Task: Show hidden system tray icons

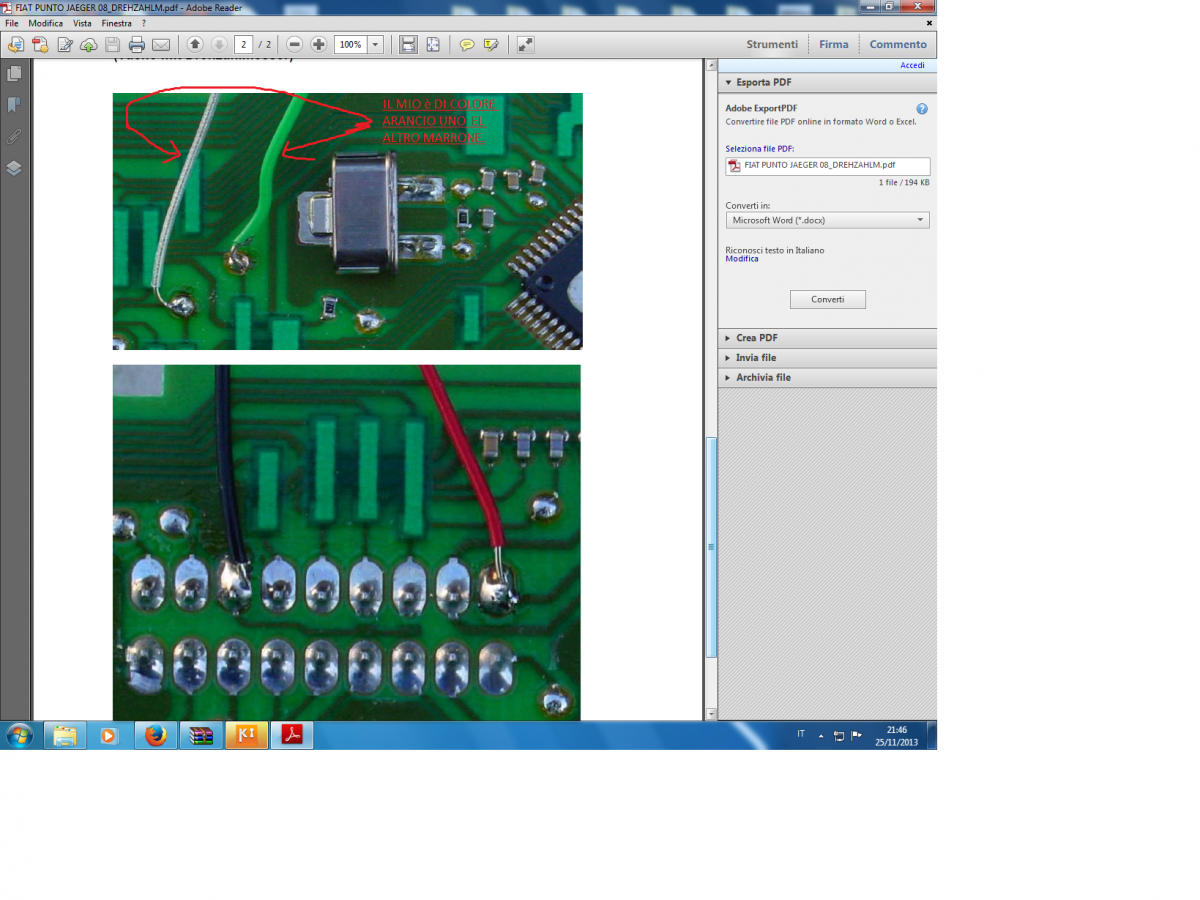Action: (x=821, y=736)
